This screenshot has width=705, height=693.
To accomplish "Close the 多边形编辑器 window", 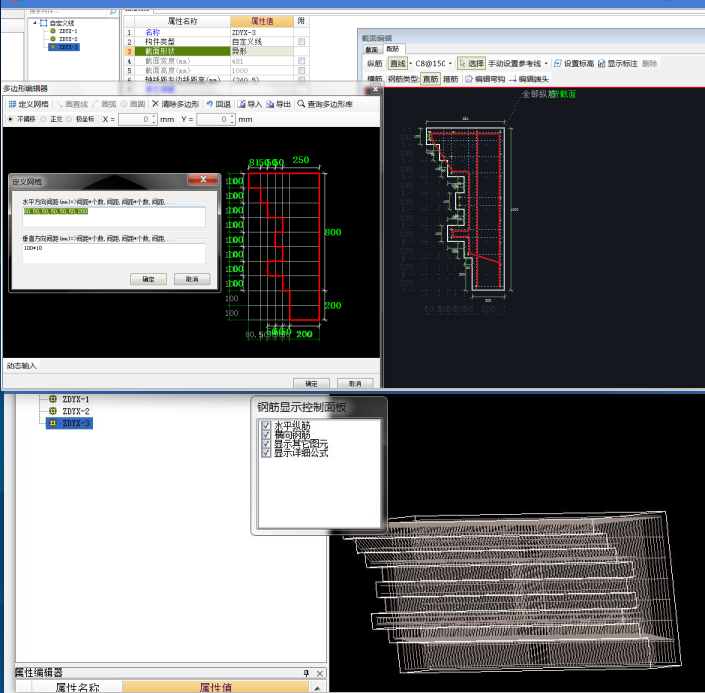I will pos(375,89).
